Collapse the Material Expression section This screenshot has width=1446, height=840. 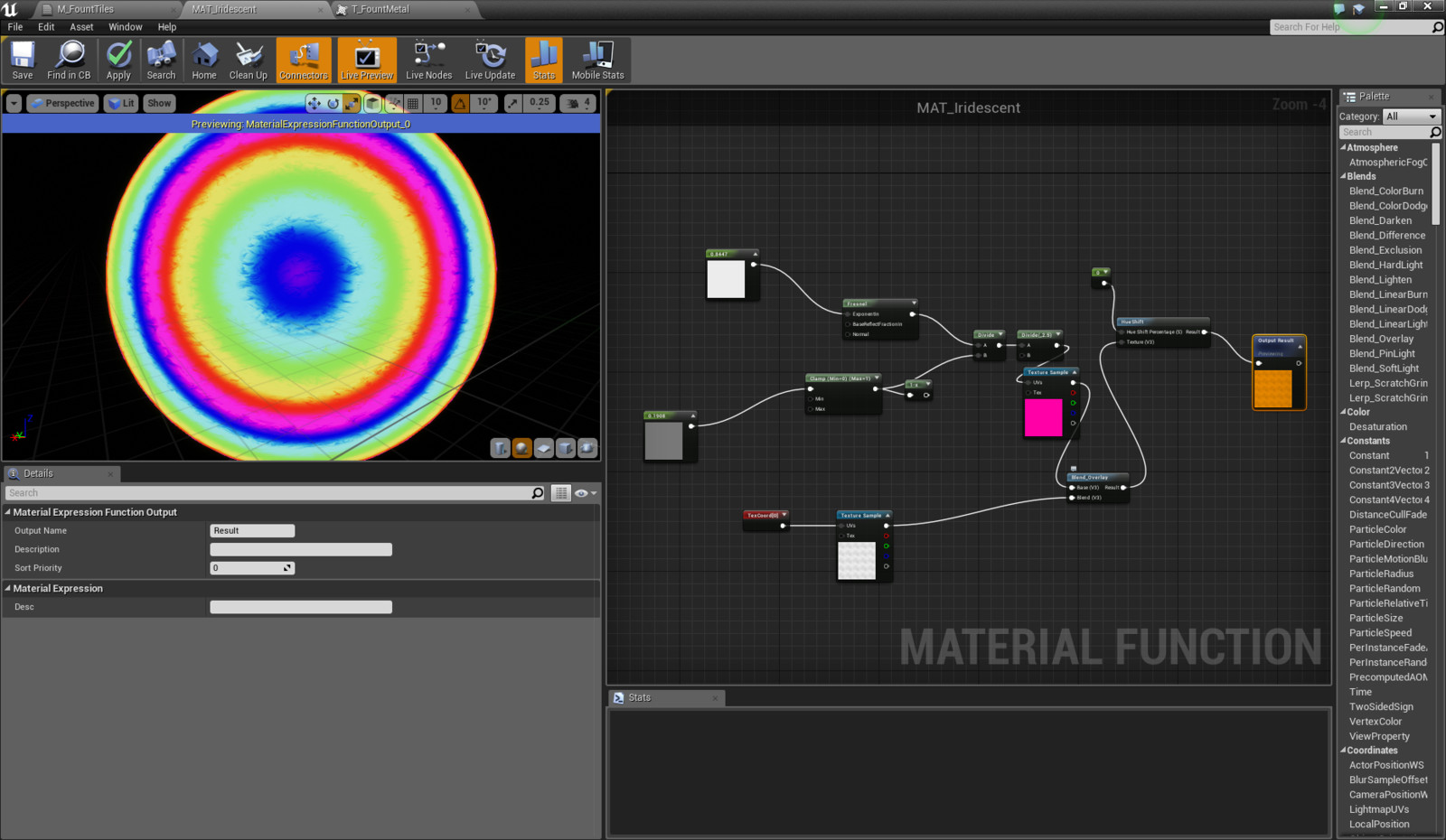click(8, 588)
